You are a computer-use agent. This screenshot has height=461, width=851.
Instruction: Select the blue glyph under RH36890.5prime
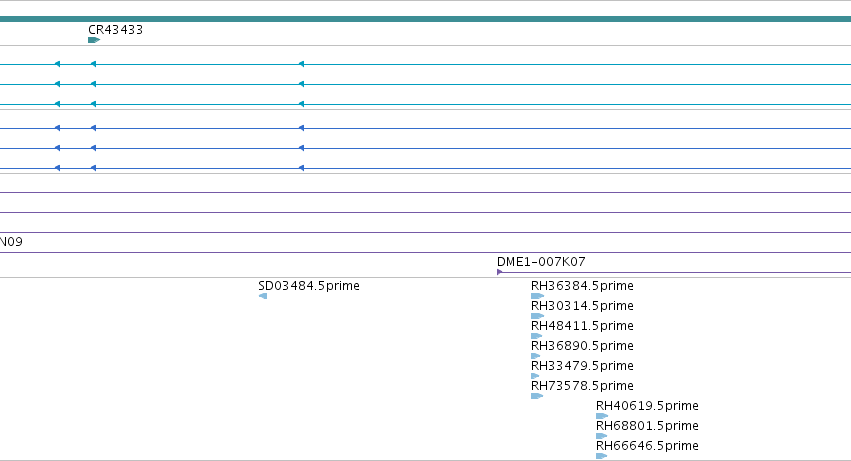click(x=536, y=356)
